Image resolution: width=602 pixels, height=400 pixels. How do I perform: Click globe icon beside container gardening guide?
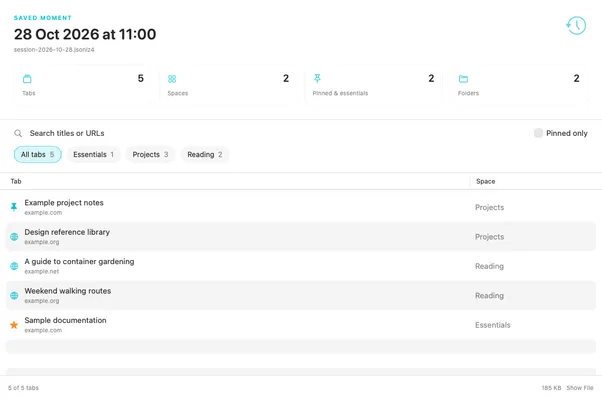click(14, 266)
